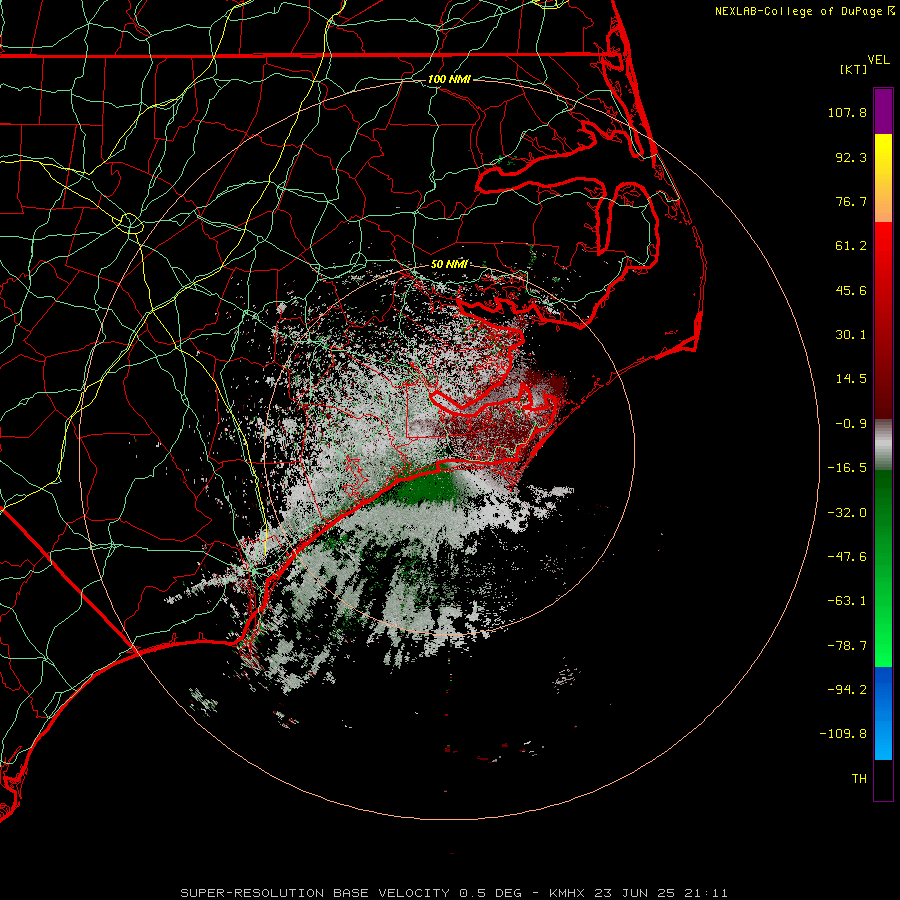Click the dark red outbound velocity area

coord(494,430)
